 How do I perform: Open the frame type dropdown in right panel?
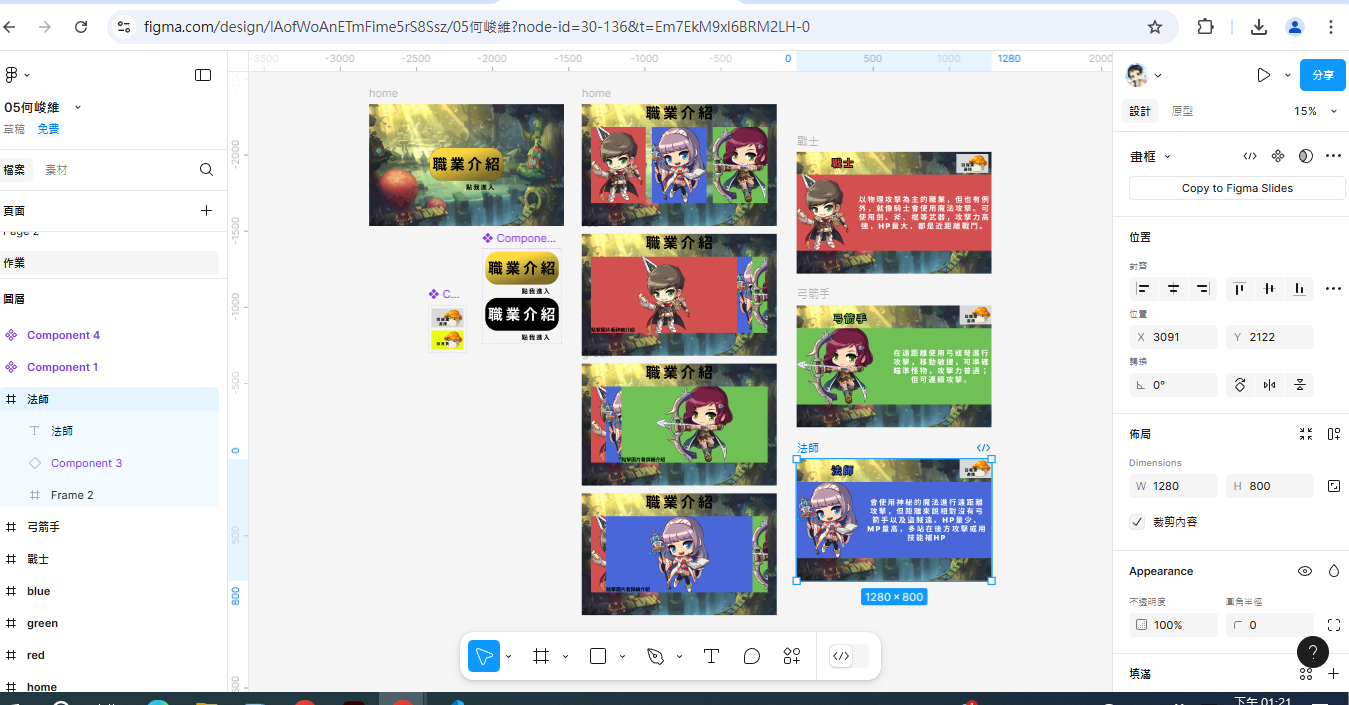point(1150,156)
